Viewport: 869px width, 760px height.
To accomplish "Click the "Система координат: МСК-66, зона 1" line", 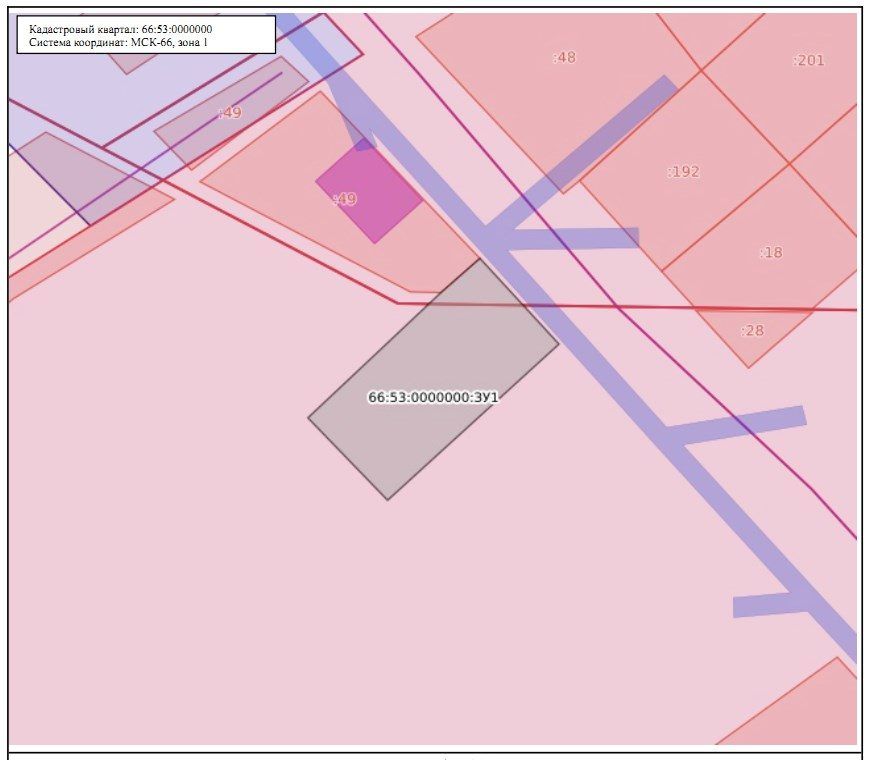I will pos(119,42).
